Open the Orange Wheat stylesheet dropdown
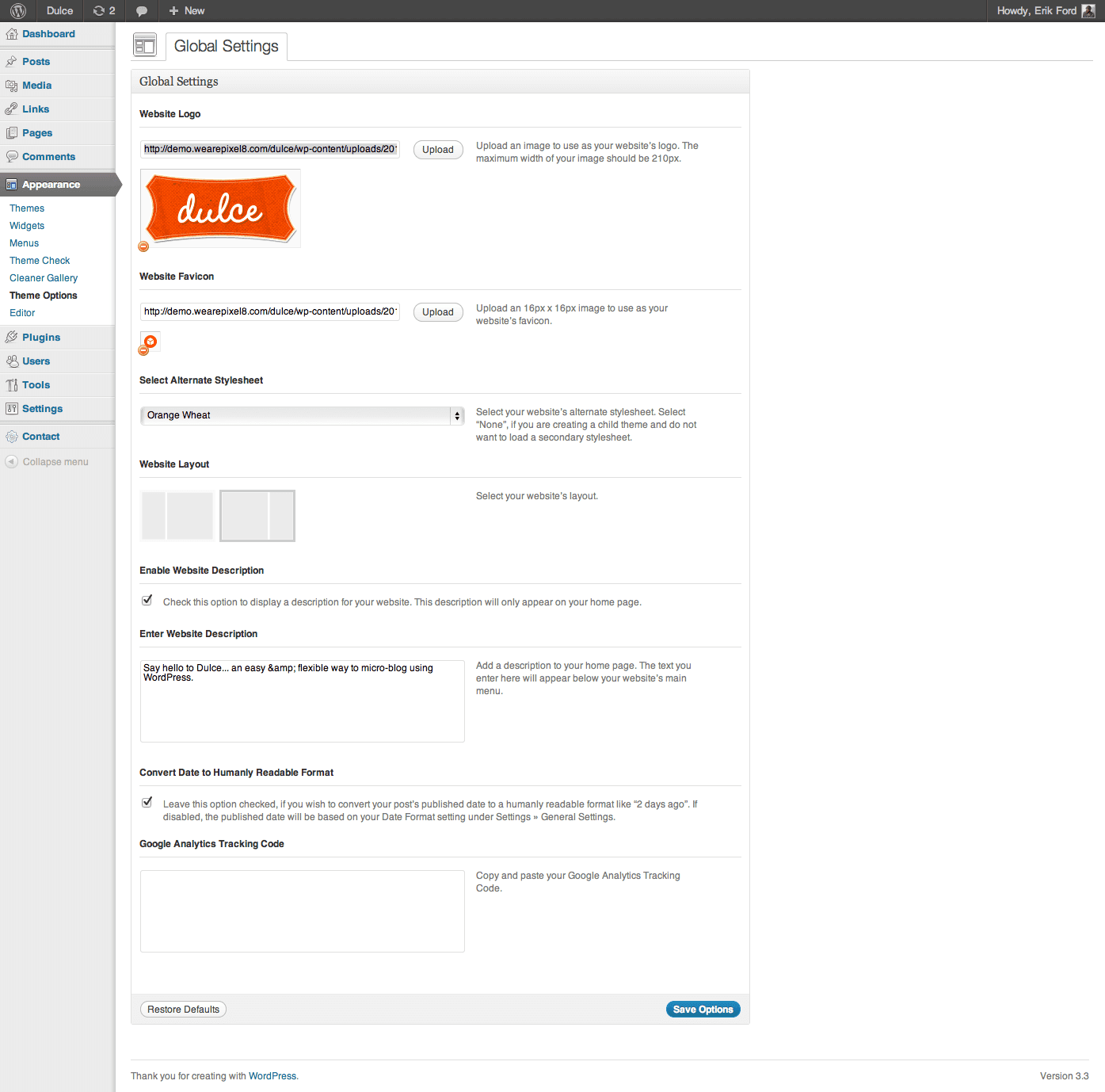1105x1092 pixels. pyautogui.click(x=302, y=416)
